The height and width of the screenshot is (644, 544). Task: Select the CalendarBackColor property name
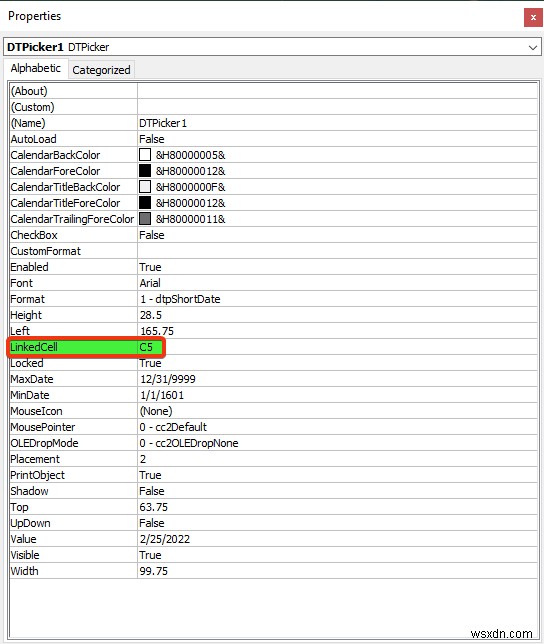click(55, 155)
